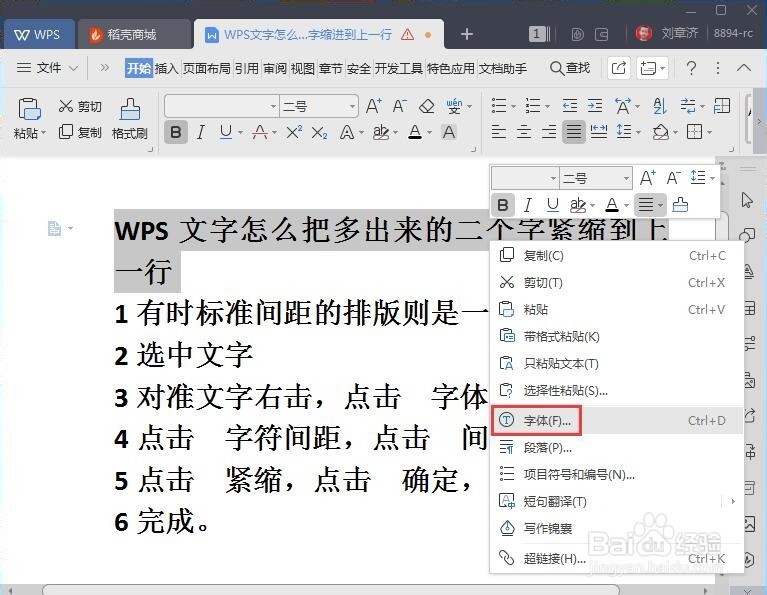This screenshot has width=767, height=595.
Task: Open the 页面布局 ribbon tab
Action: (x=206, y=69)
